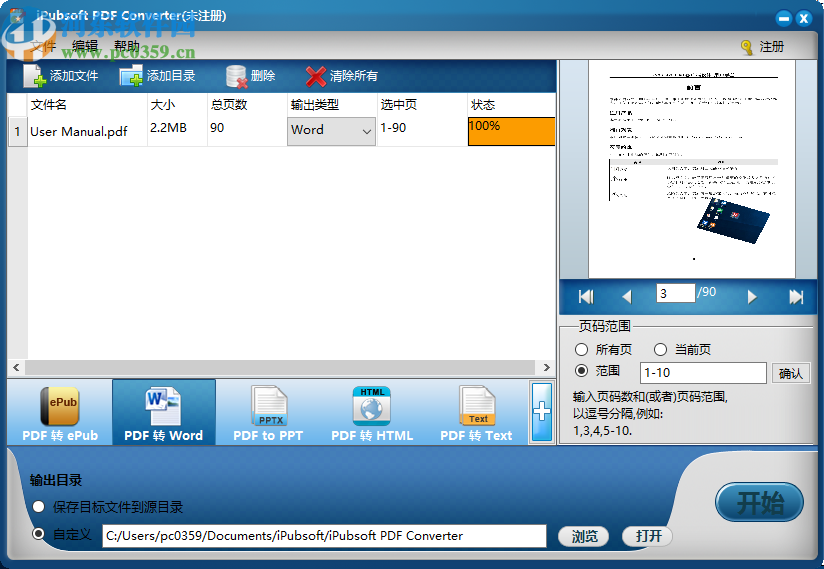Image resolution: width=824 pixels, height=569 pixels.
Task: Select the 范围 radio button
Action: coord(581,371)
